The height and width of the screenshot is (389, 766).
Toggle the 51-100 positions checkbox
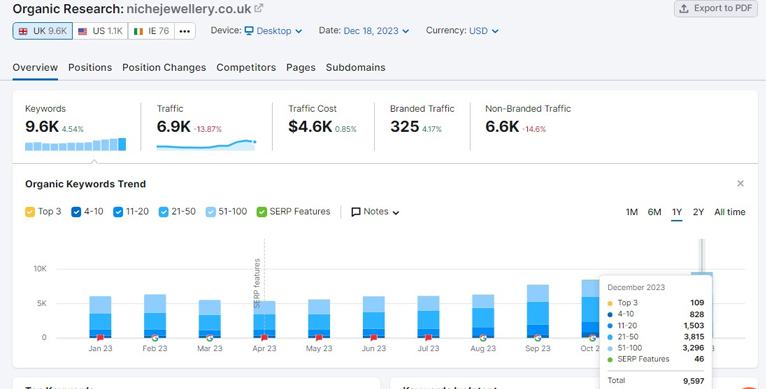tap(211, 212)
